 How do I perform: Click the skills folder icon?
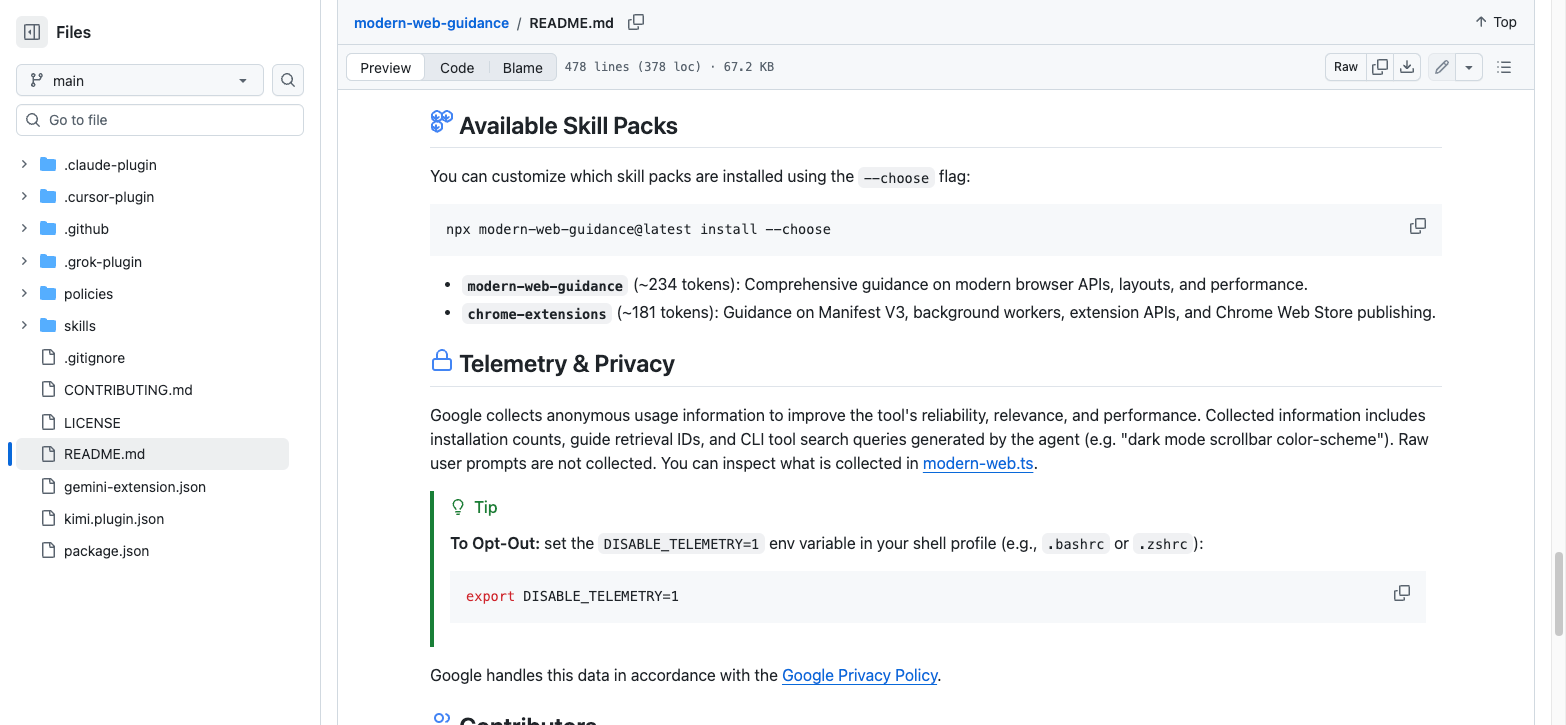(48, 325)
